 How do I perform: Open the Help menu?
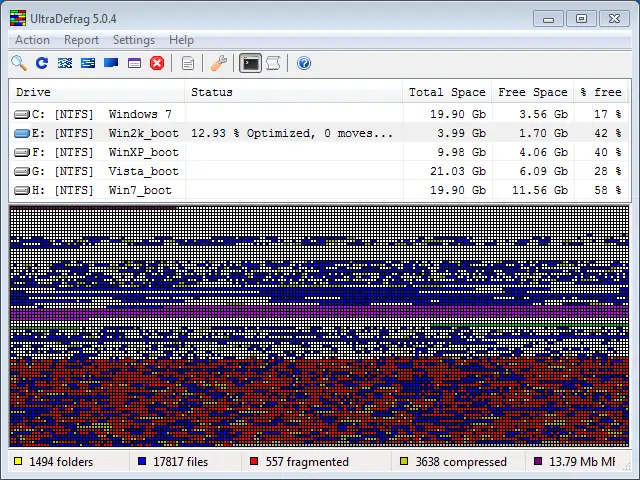coord(181,40)
